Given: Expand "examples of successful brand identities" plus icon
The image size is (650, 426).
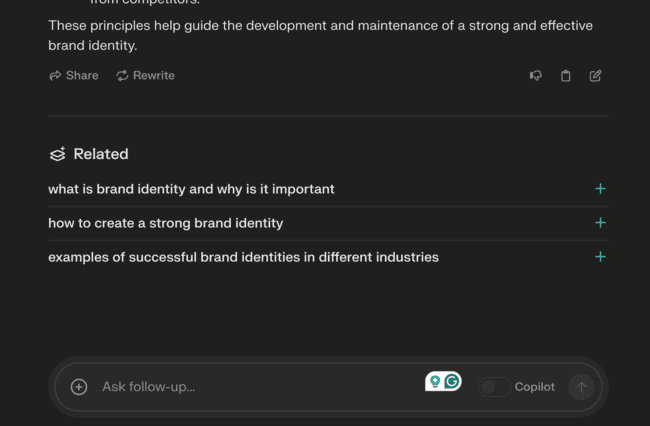Looking at the screenshot, I should [600, 257].
